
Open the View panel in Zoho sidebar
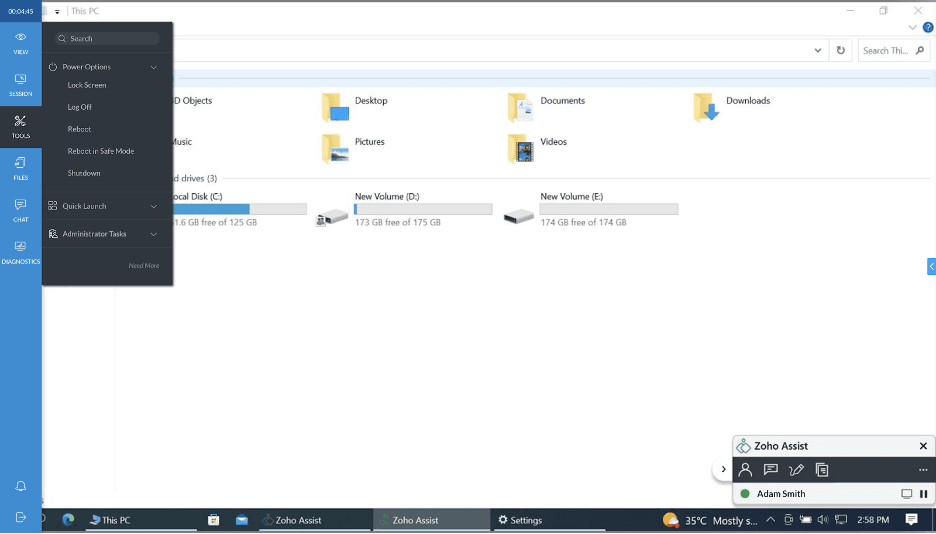20,44
